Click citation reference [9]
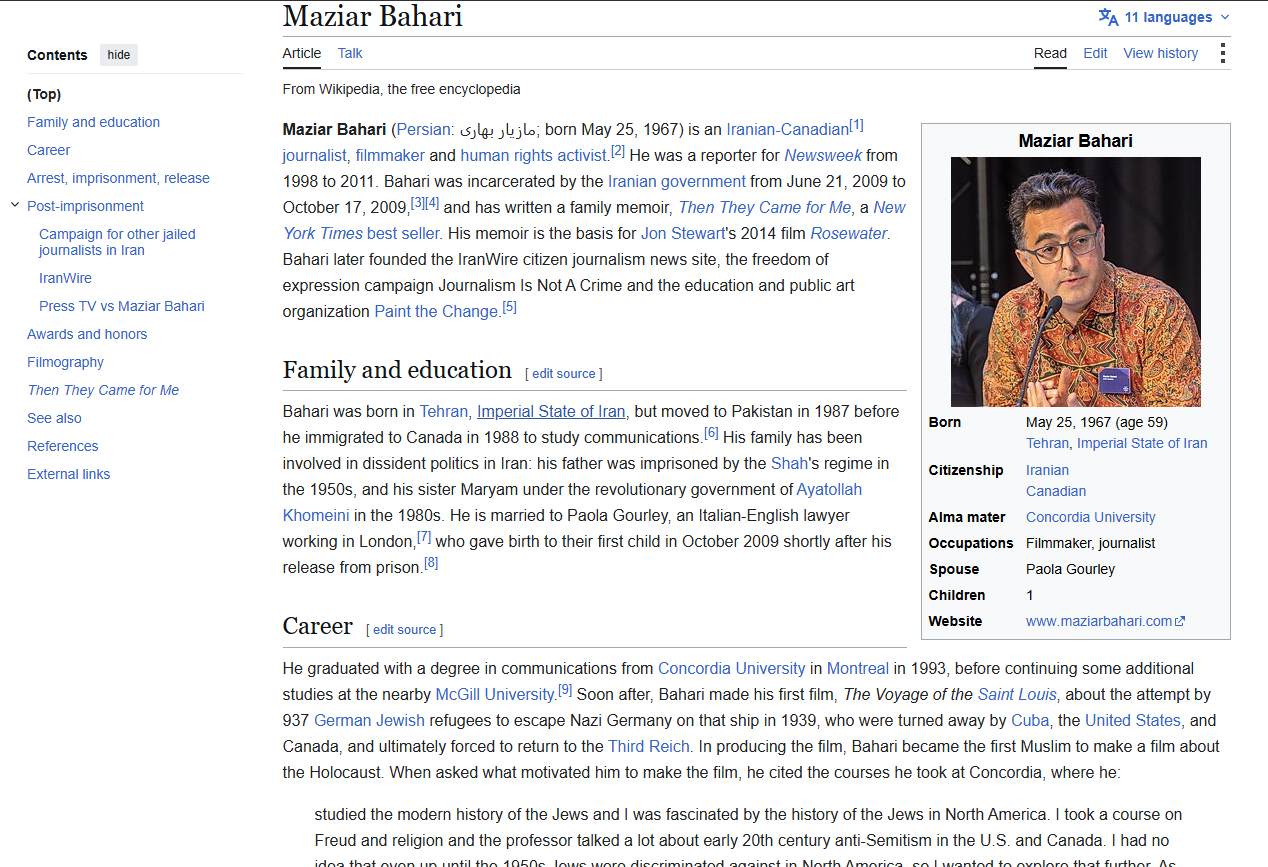1268x867 pixels. (565, 689)
